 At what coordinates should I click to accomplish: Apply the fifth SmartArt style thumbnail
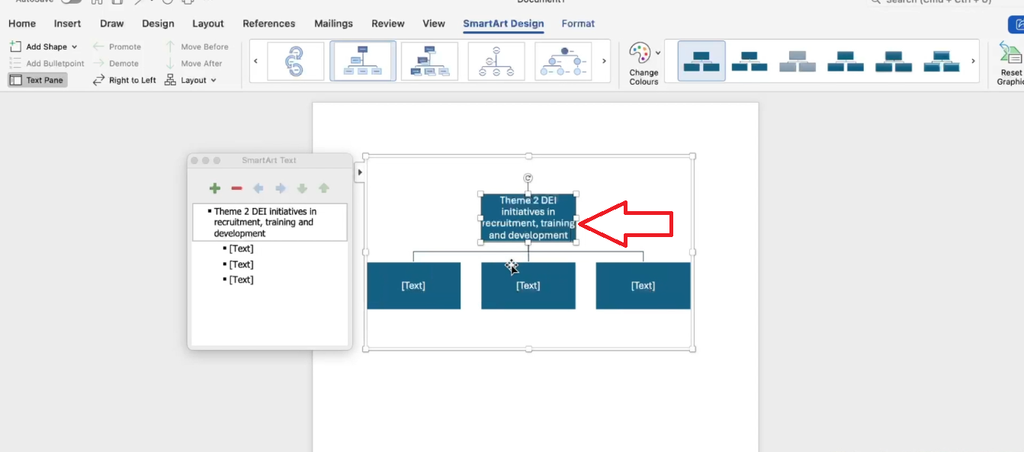(894, 61)
